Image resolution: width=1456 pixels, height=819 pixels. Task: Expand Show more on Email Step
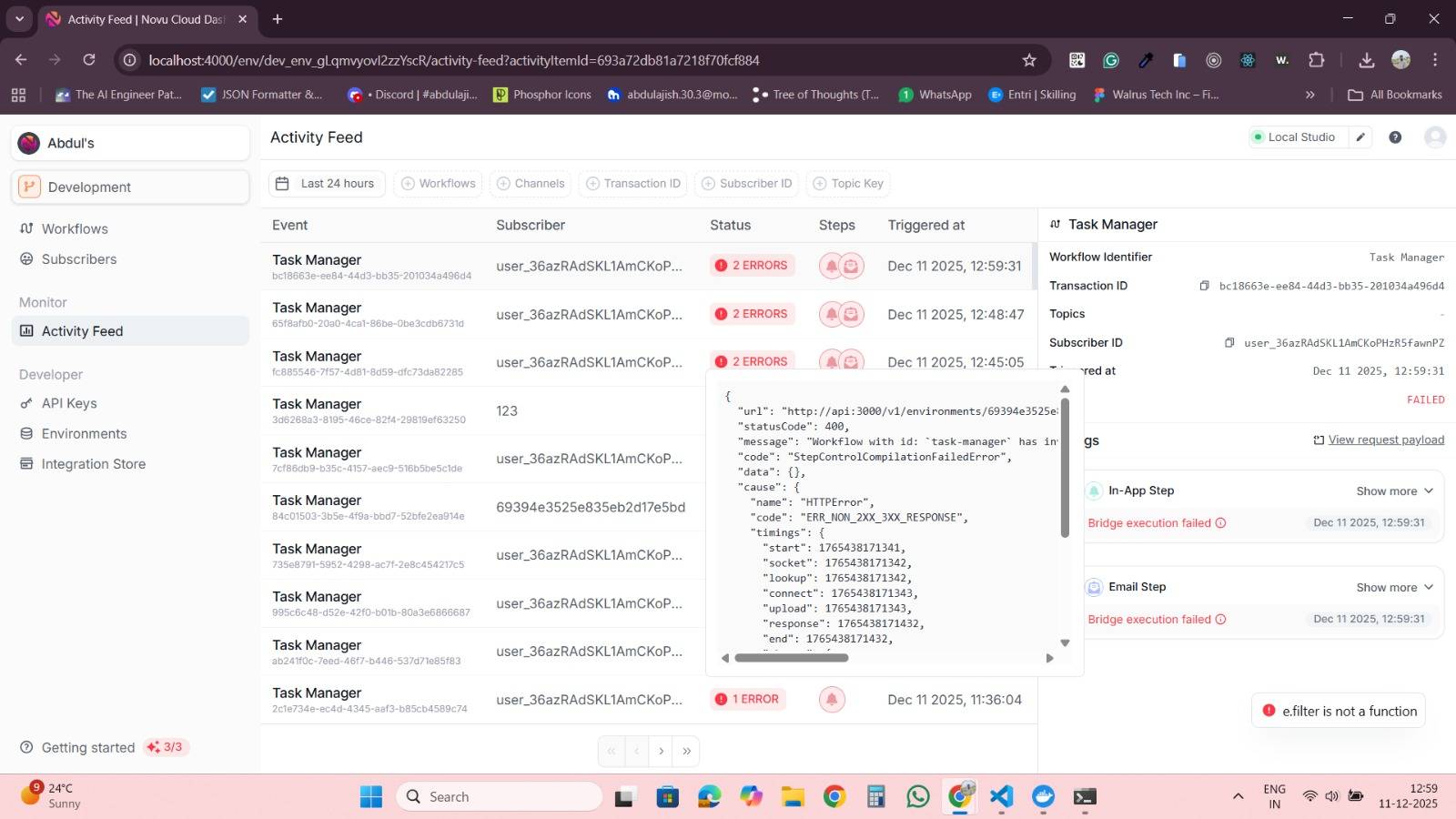click(x=1395, y=587)
